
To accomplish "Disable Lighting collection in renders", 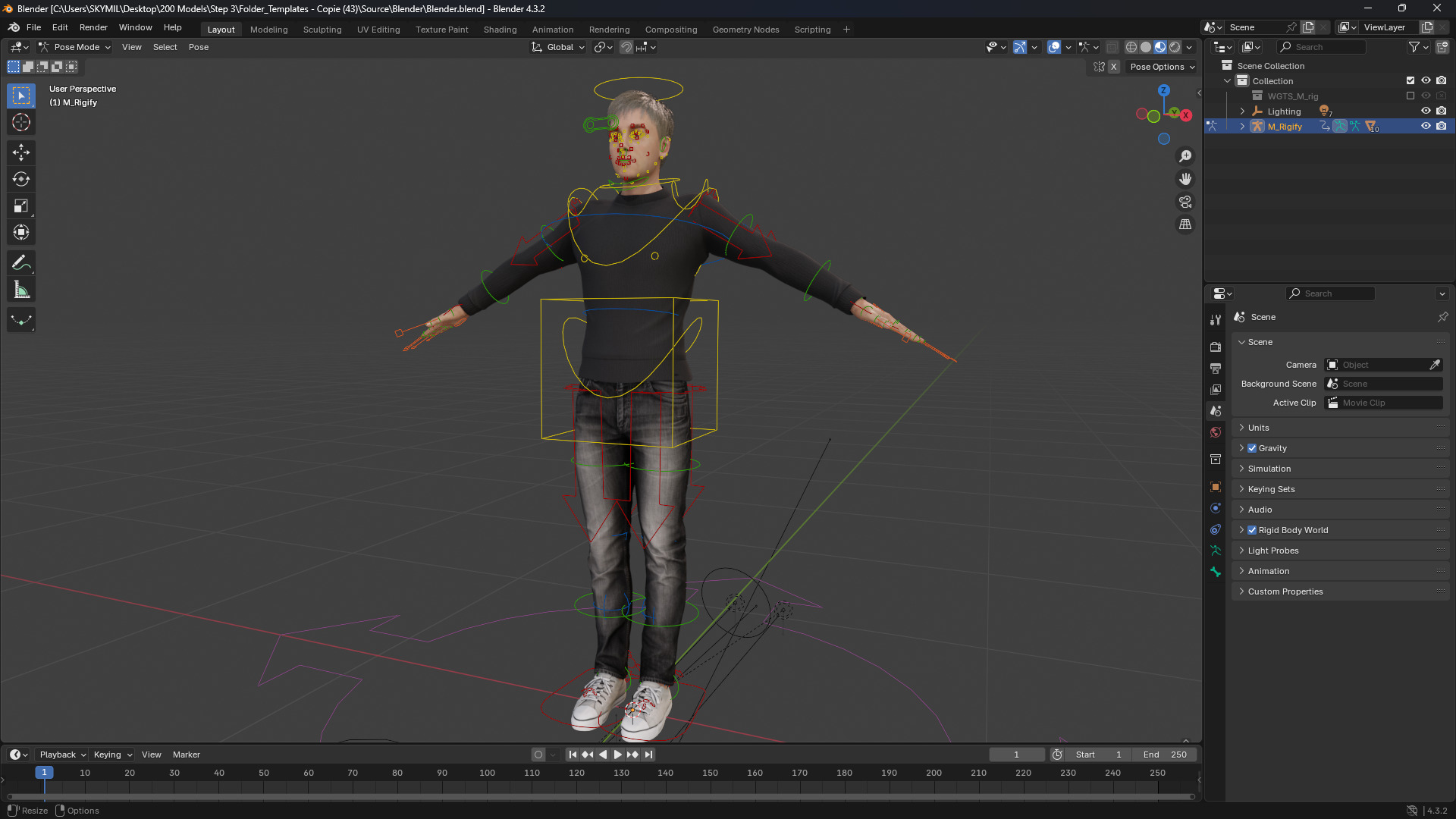I will 1442,111.
